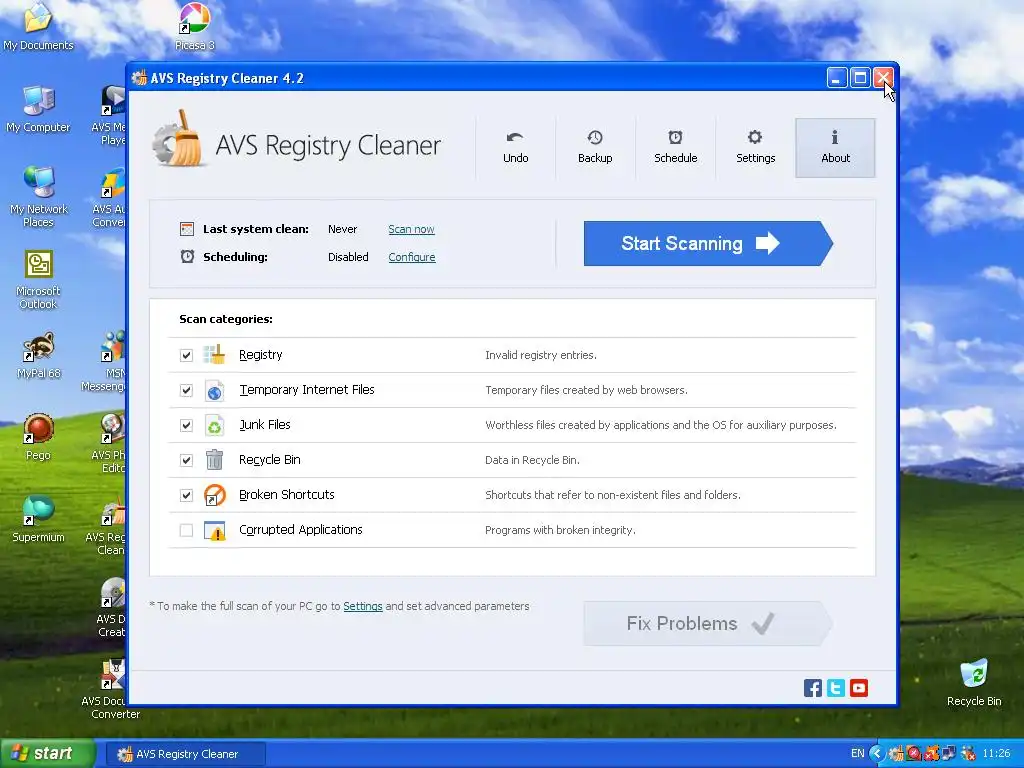Viewport: 1024px width, 768px height.
Task: Click the Last system clean calendar icon
Action: pos(187,229)
